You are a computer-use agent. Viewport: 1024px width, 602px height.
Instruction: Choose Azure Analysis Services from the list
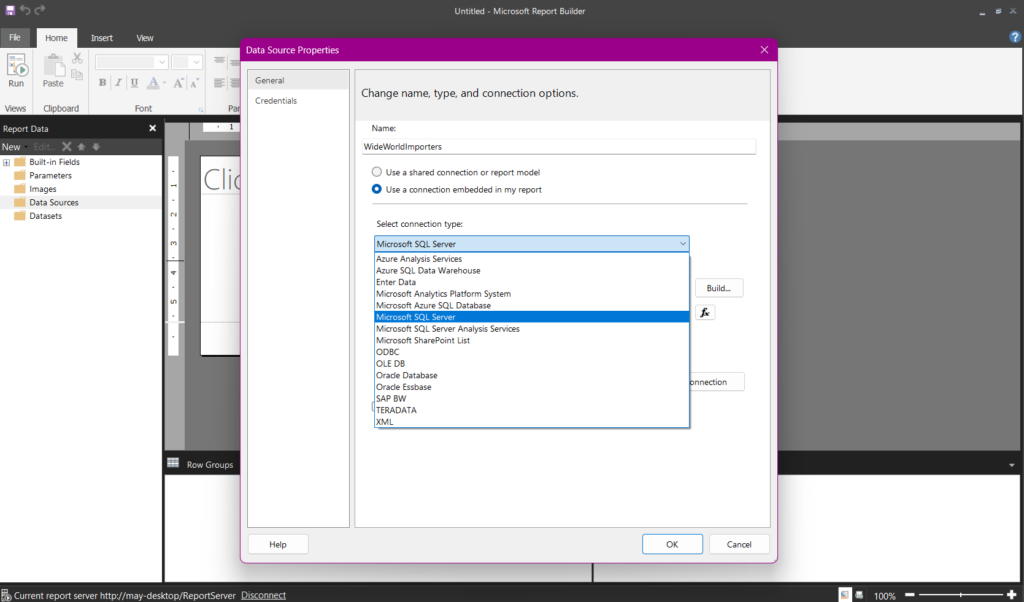click(x=532, y=259)
